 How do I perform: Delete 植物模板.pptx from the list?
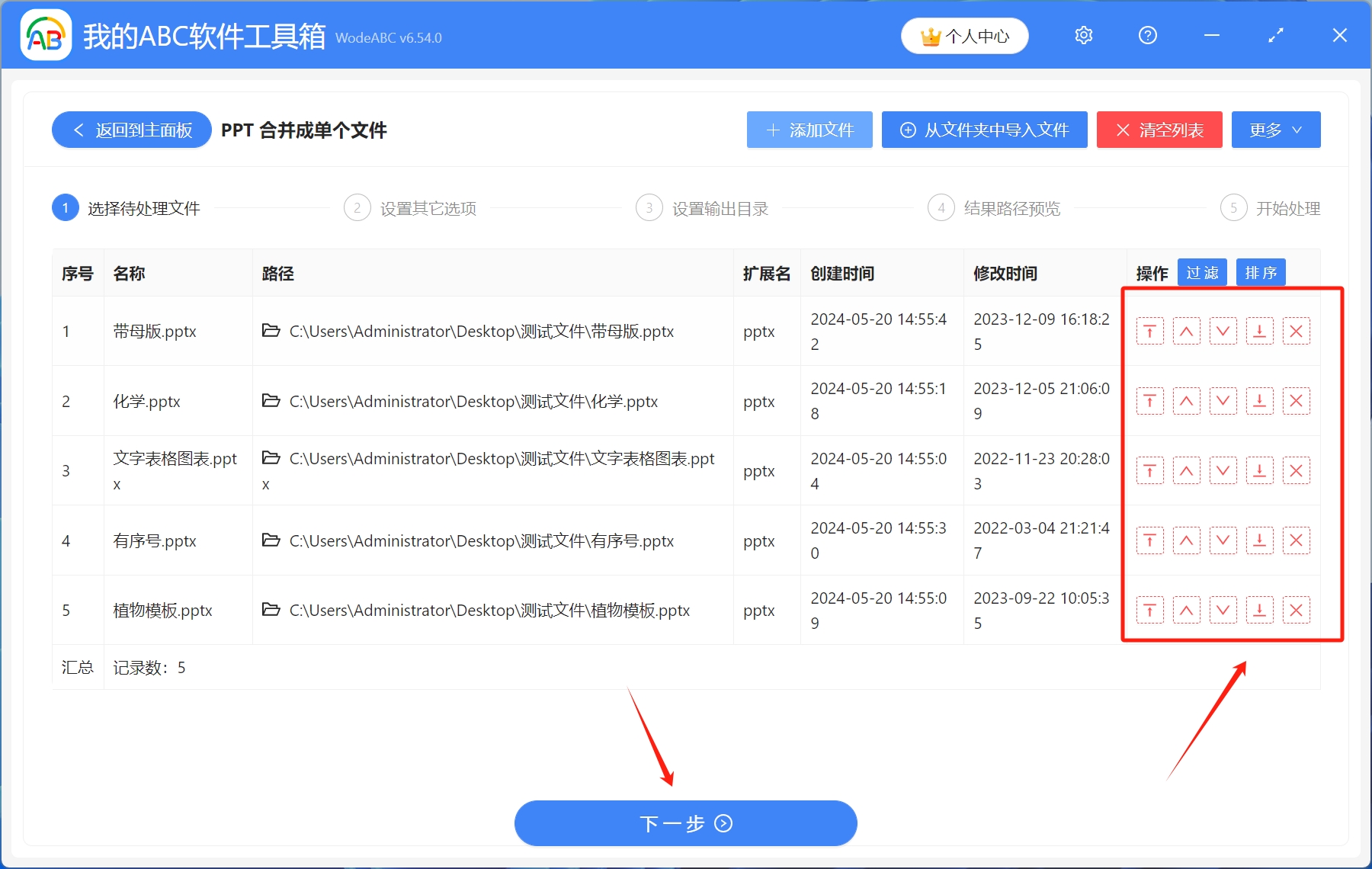point(1297,610)
